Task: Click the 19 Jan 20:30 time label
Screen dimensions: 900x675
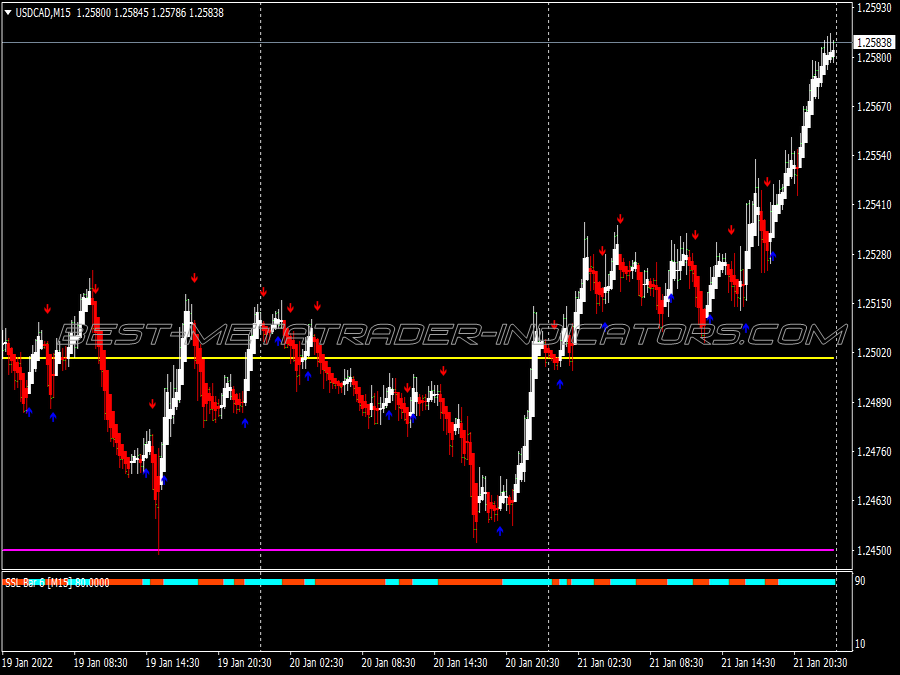Action: (245, 663)
